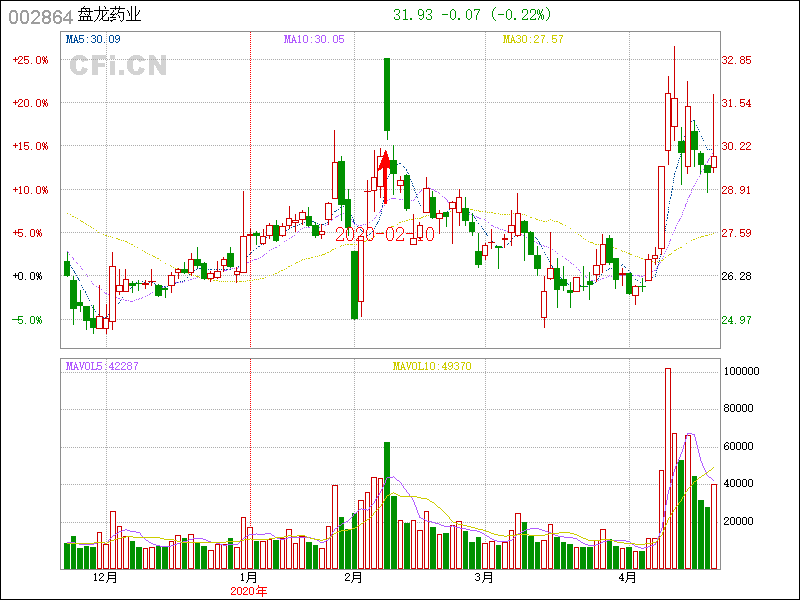The image size is (800, 600).
Task: Jump to the 12月 time axis label
Action: (105, 578)
